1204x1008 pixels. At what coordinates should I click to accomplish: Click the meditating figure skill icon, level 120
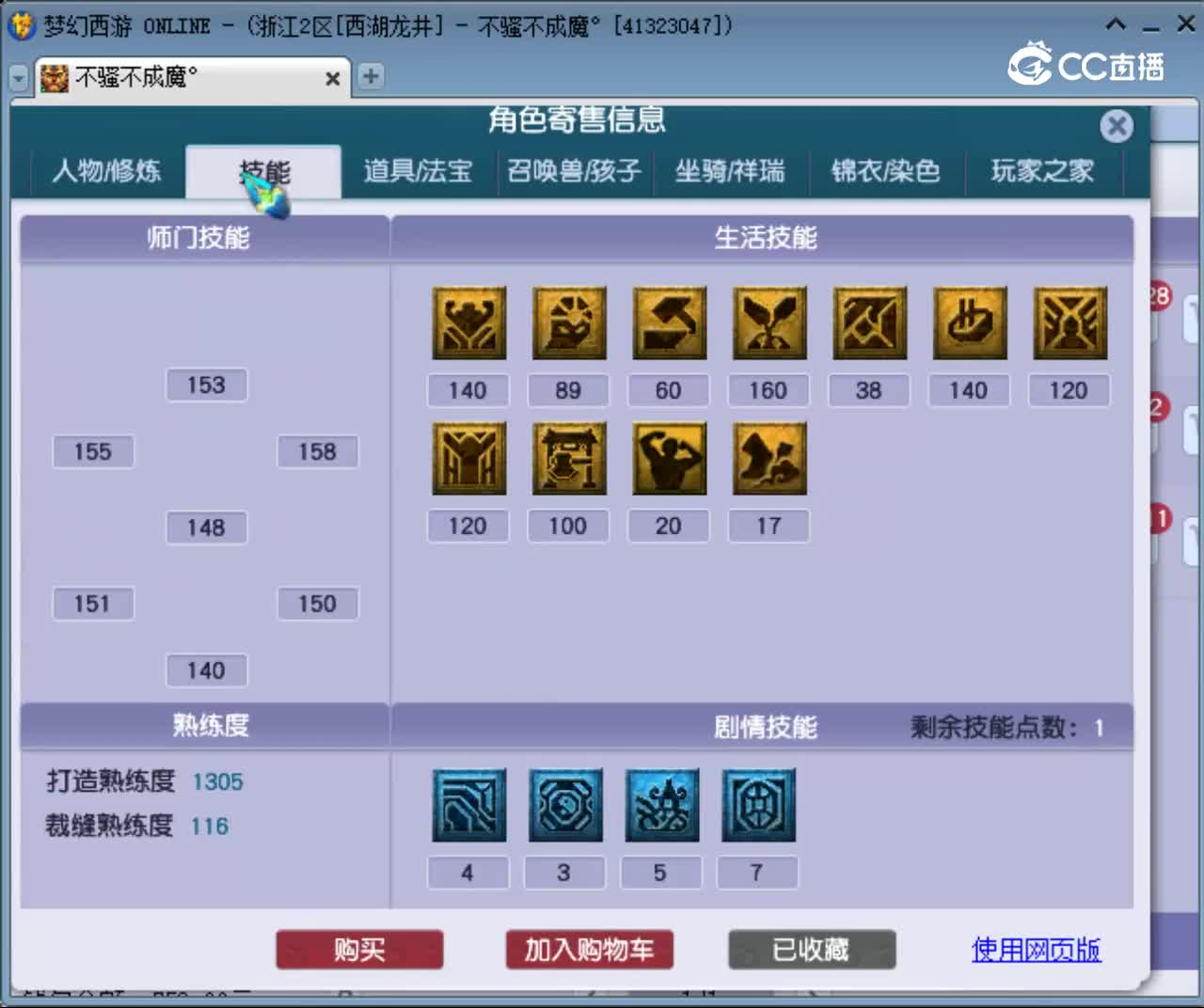pos(1070,323)
